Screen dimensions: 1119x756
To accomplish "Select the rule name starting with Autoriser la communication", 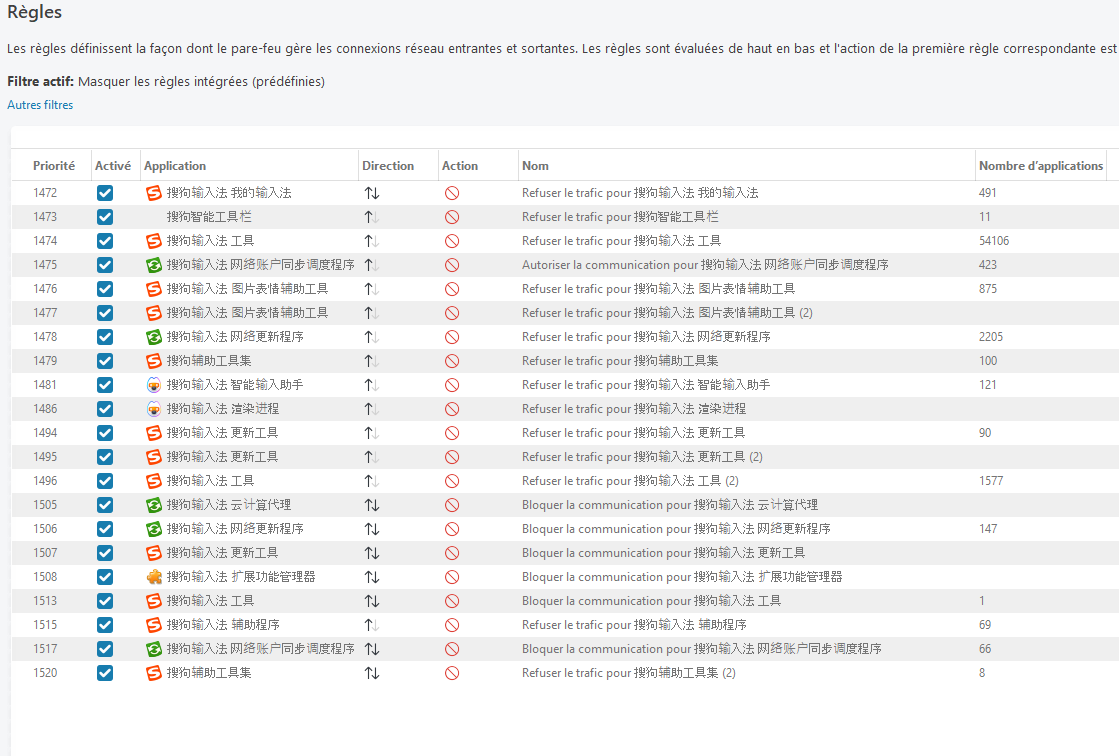I will (x=705, y=265).
